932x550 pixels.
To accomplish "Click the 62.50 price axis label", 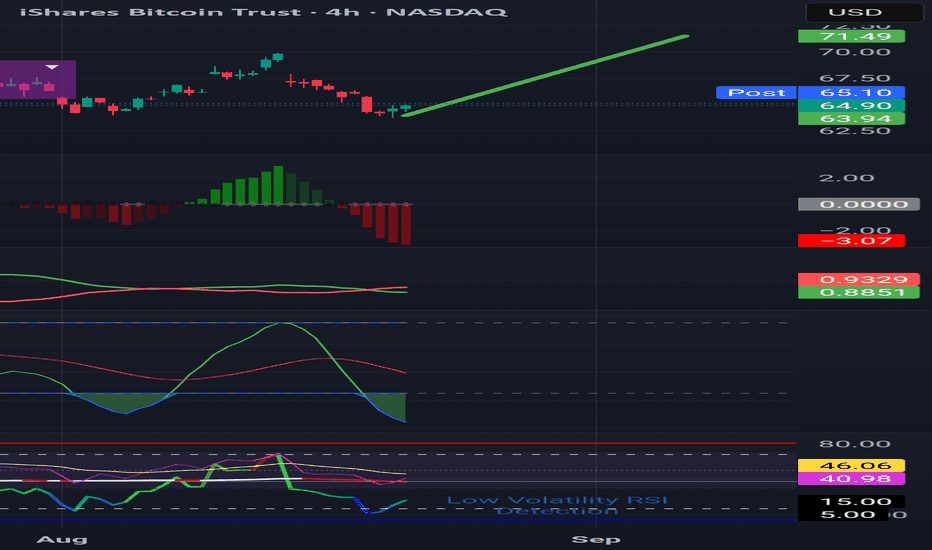I will tap(855, 131).
